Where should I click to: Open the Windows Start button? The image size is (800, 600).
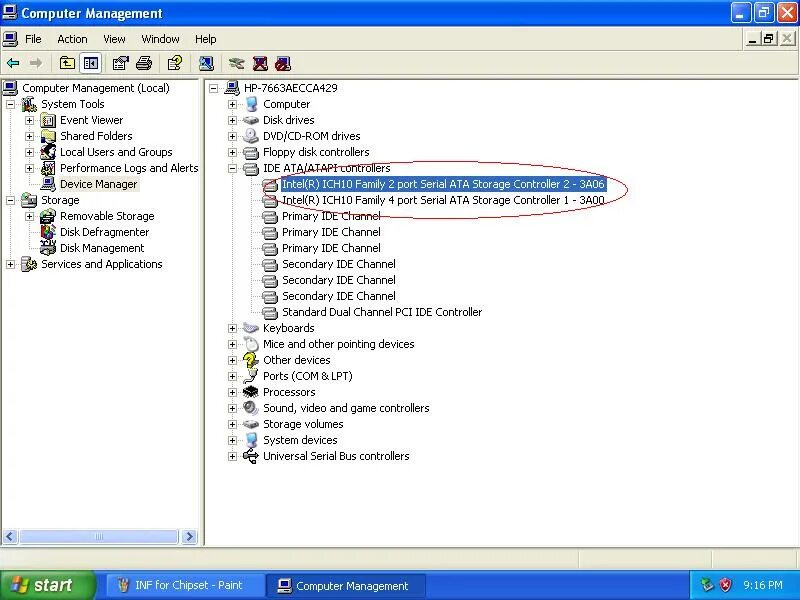tap(47, 585)
